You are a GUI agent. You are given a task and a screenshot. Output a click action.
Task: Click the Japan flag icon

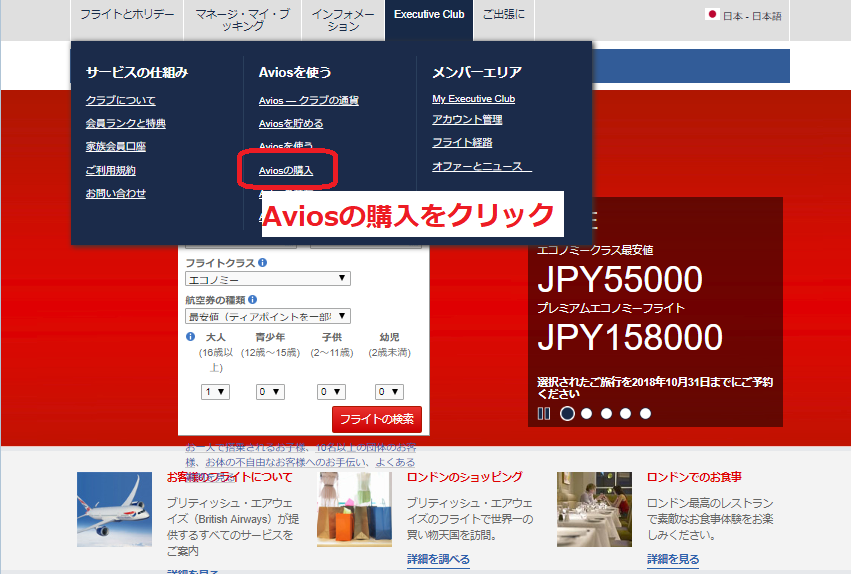pos(712,15)
